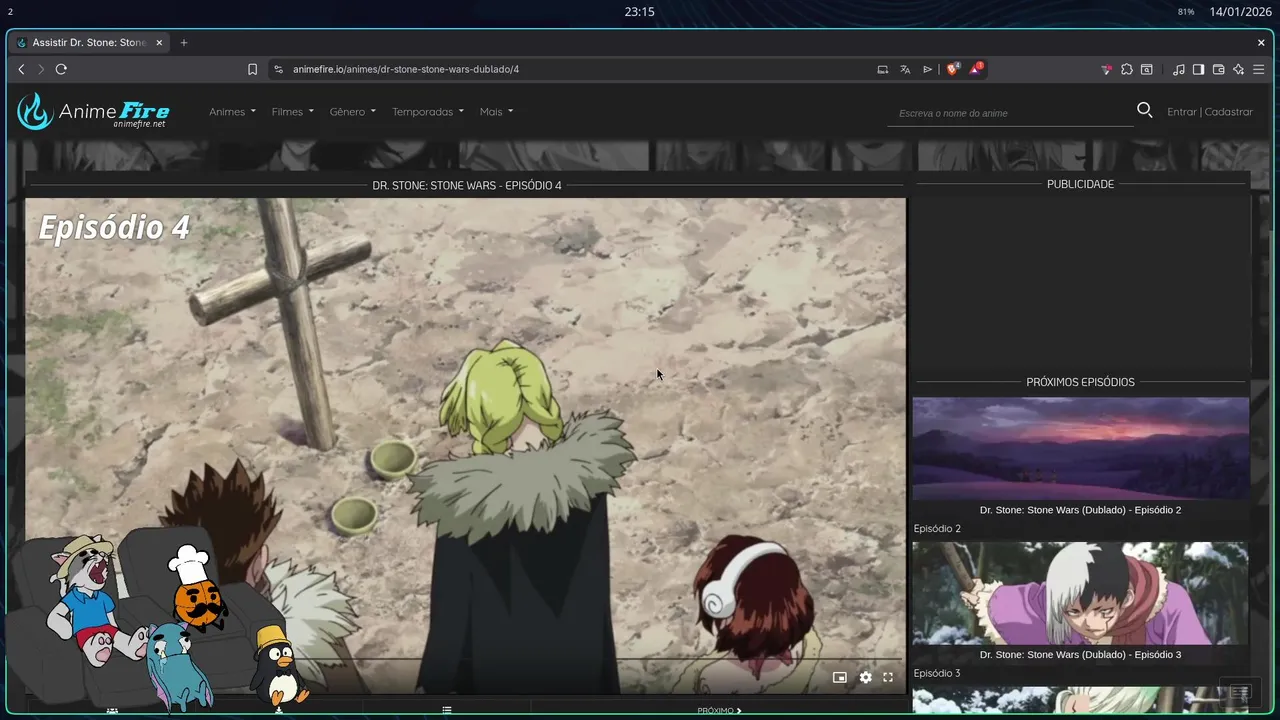The image size is (1280, 720).
Task: Click the floating list button at bottom right
Action: [x=1240, y=692]
